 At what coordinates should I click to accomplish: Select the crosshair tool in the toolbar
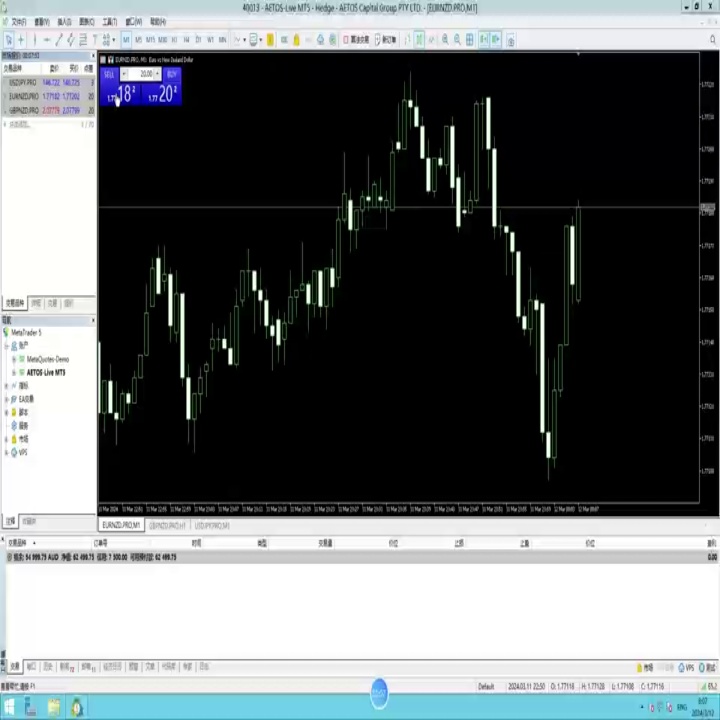click(x=21, y=40)
